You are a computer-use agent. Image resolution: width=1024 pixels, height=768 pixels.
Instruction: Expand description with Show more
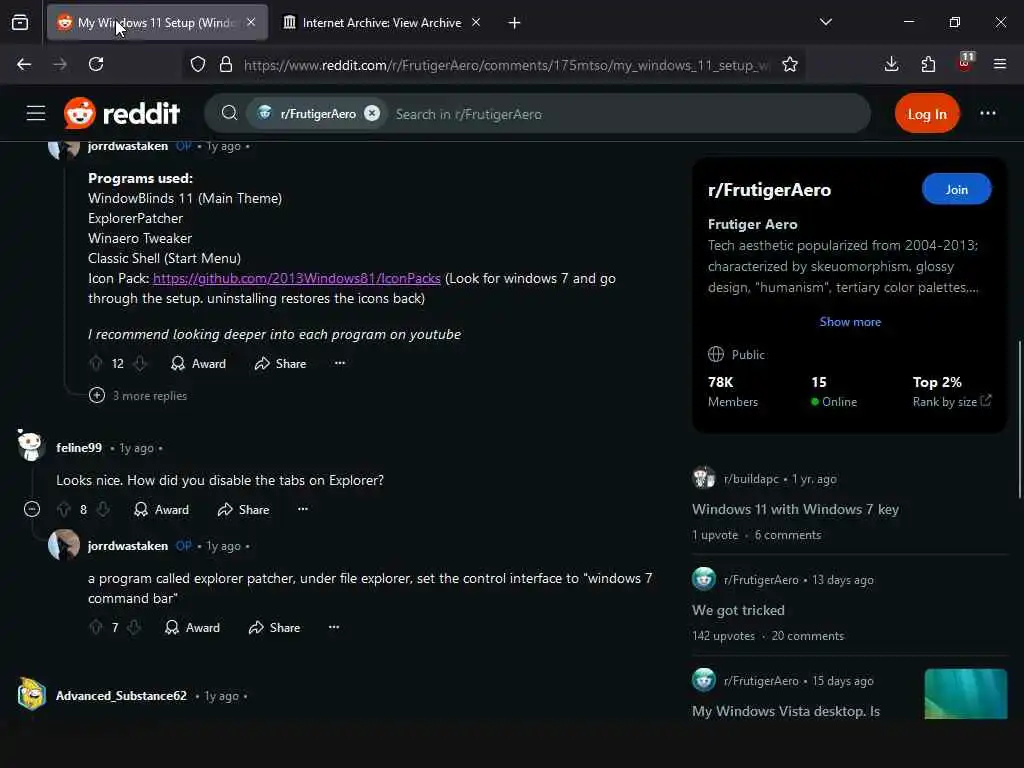850,322
